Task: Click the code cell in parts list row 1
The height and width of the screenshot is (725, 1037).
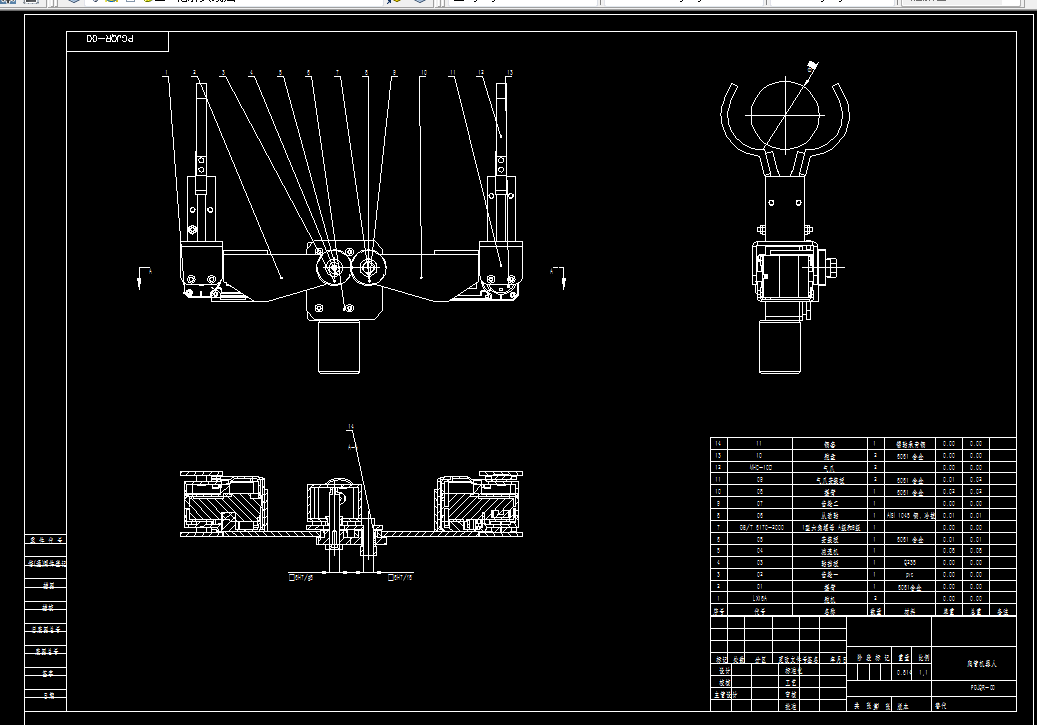Action: pos(760,599)
